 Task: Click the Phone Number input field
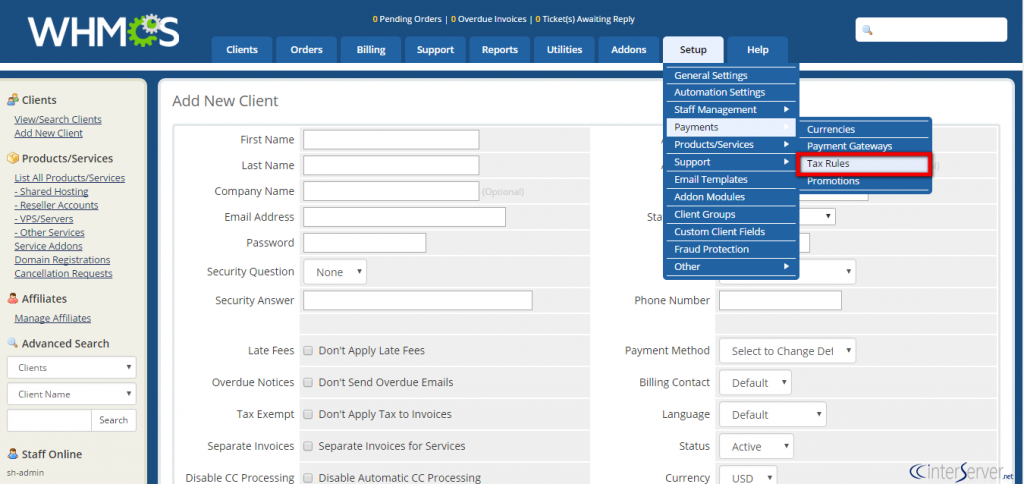point(780,300)
